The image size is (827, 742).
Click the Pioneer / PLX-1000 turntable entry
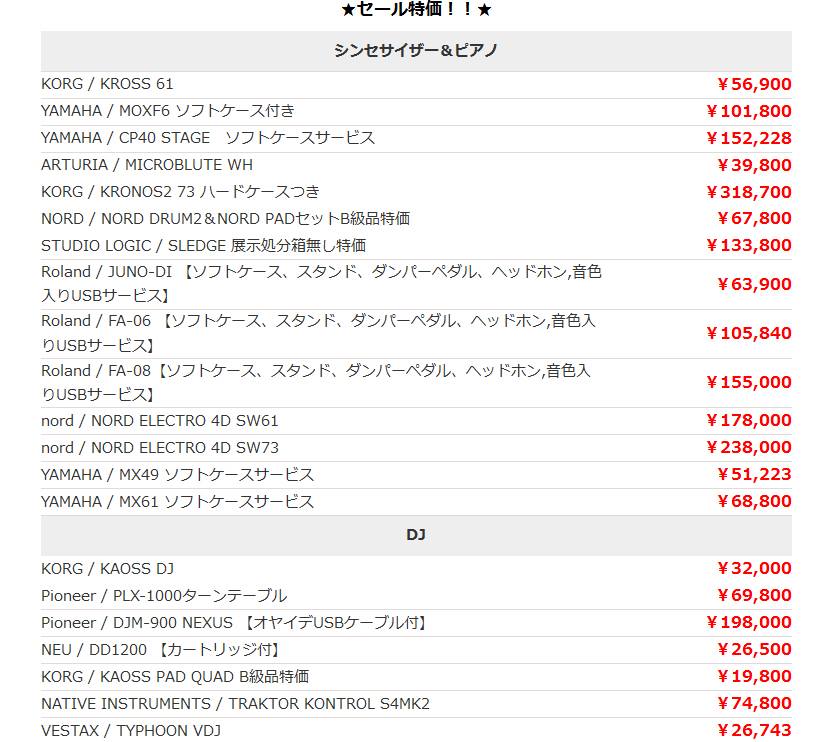pos(164,595)
